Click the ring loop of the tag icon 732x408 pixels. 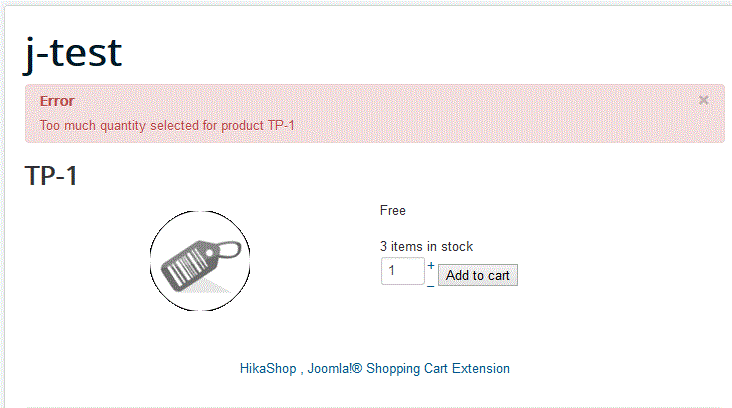[x=231, y=246]
